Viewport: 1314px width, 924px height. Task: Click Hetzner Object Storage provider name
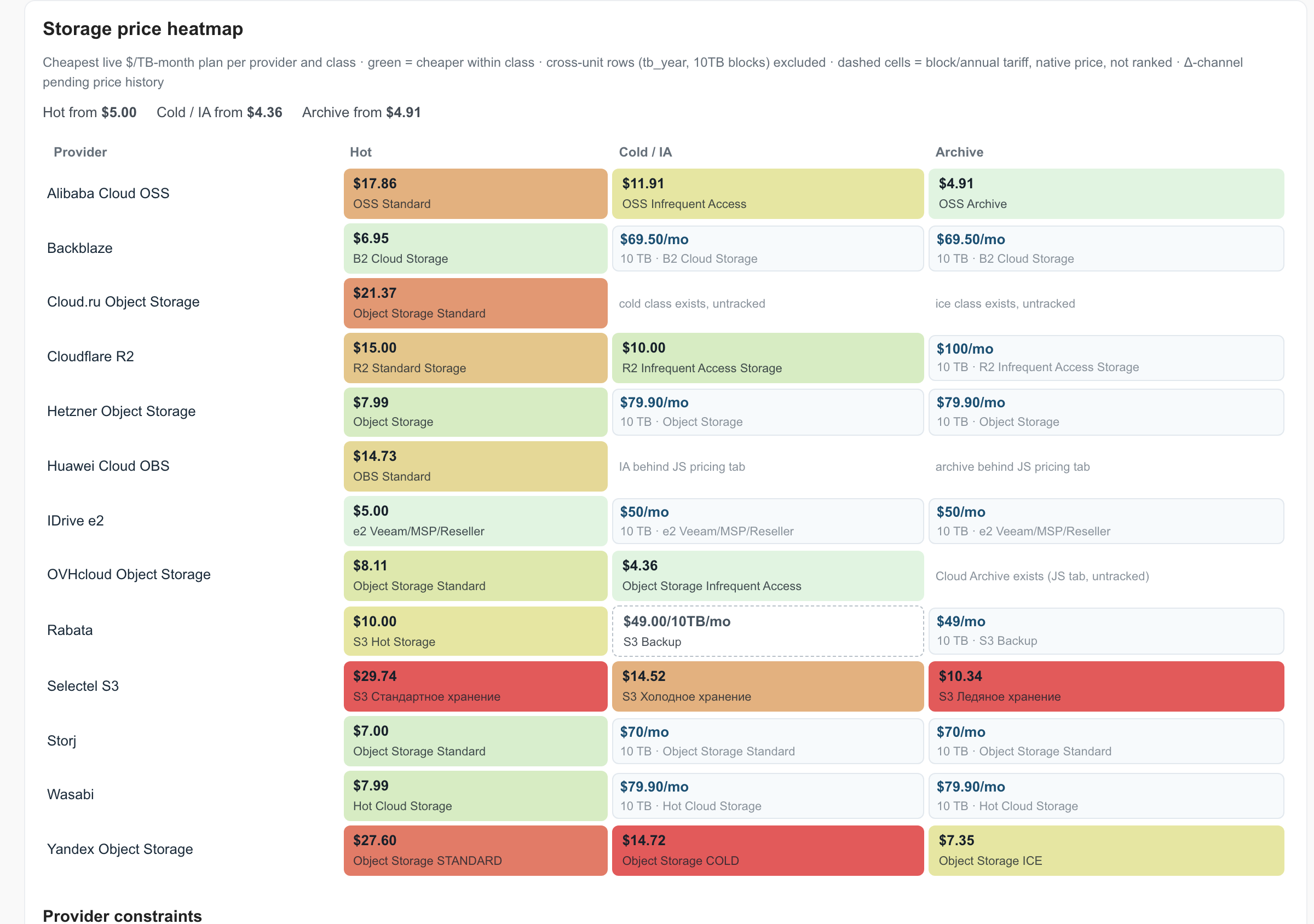pyautogui.click(x=122, y=411)
